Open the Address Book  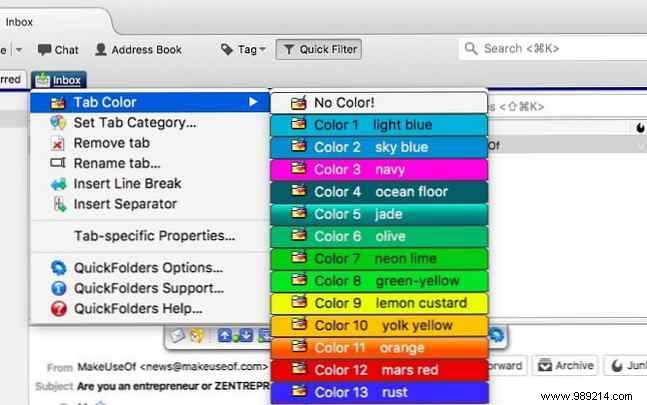pos(138,50)
